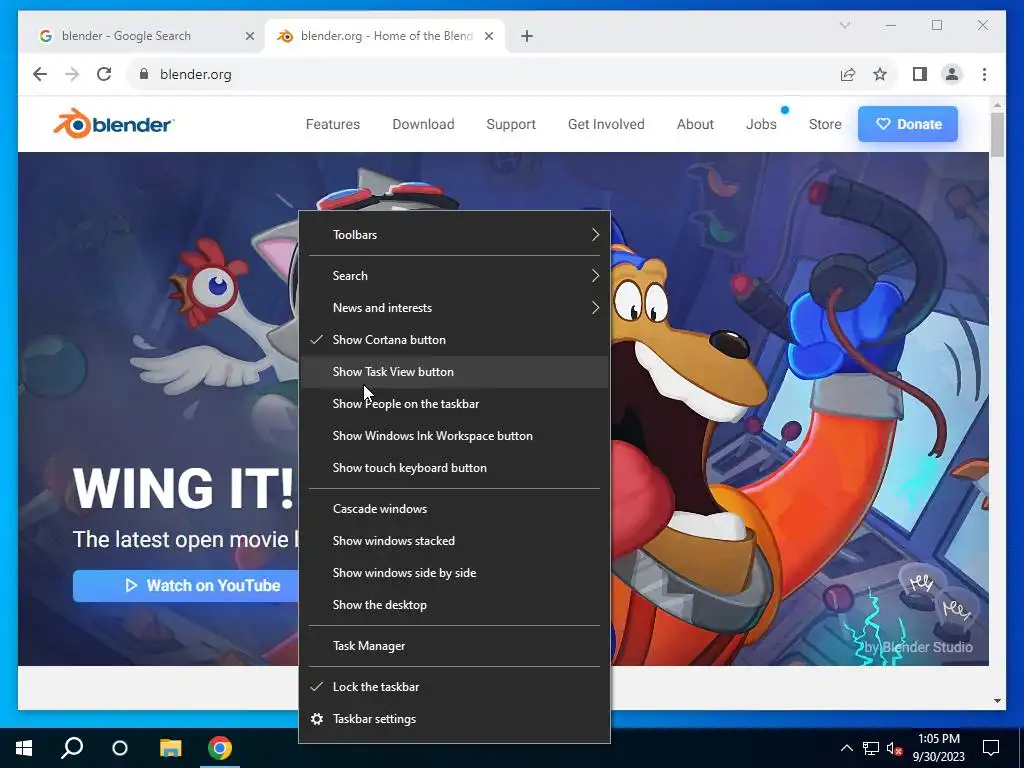Close the blender Google Search tab
This screenshot has width=1024, height=768.
tap(249, 36)
